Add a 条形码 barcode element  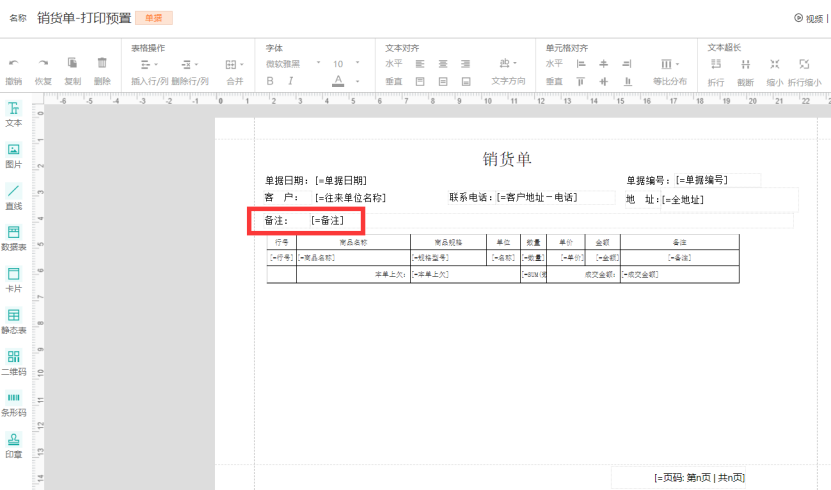[14, 404]
